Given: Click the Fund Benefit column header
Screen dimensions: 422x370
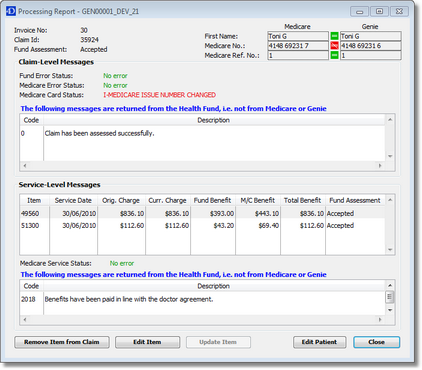Looking at the screenshot, I should click(x=213, y=200).
